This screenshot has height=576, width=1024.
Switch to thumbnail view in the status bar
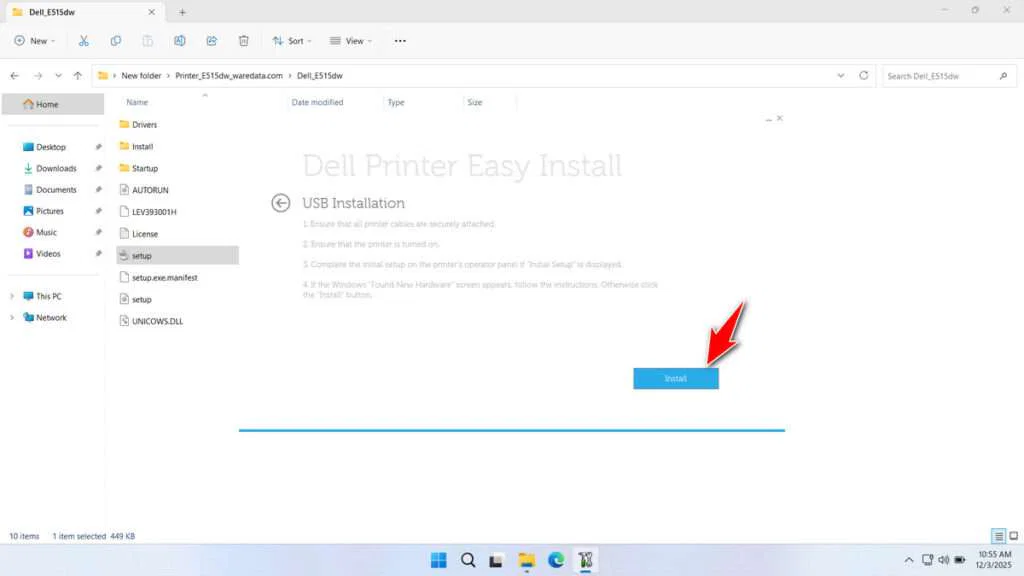click(x=1012, y=535)
